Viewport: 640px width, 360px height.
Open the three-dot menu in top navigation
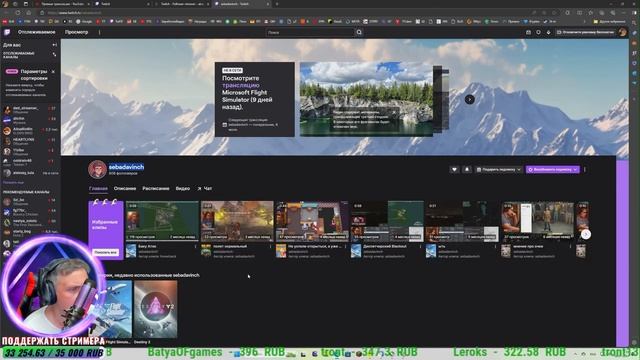[99, 32]
